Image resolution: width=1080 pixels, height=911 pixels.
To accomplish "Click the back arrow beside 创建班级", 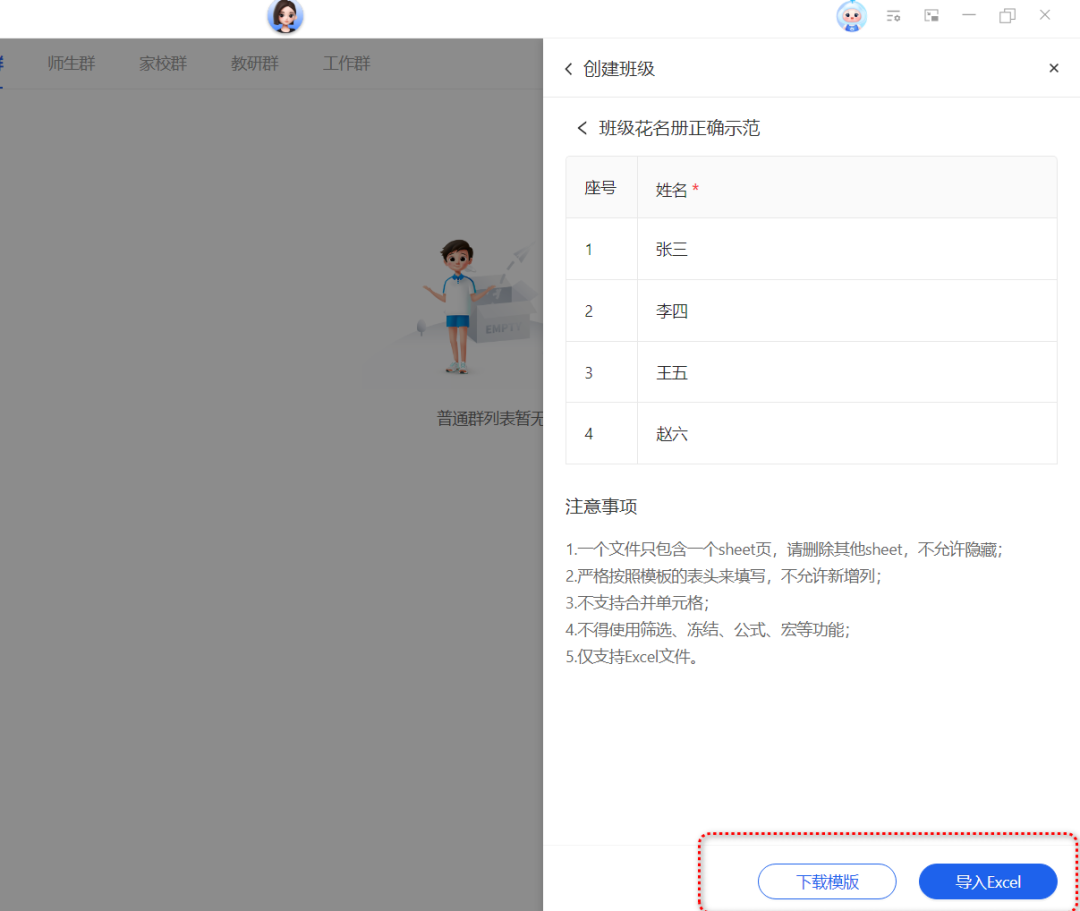I will pyautogui.click(x=567, y=68).
